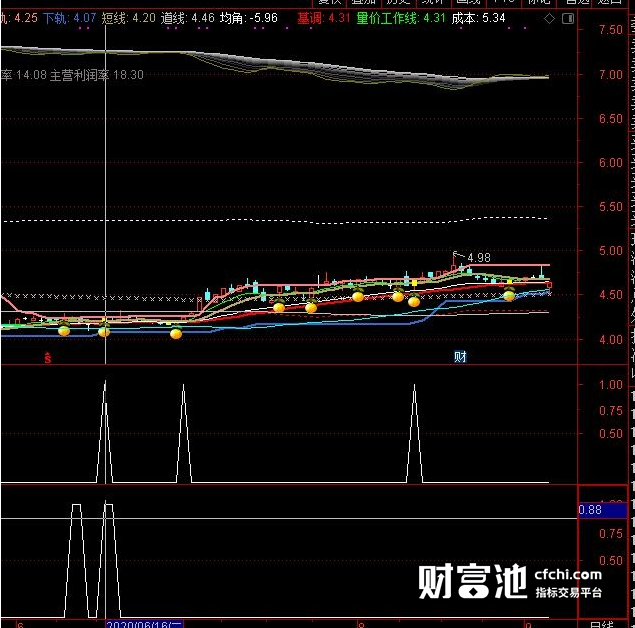Click the 5.00 price axis label
This screenshot has width=635, height=628.
[611, 251]
